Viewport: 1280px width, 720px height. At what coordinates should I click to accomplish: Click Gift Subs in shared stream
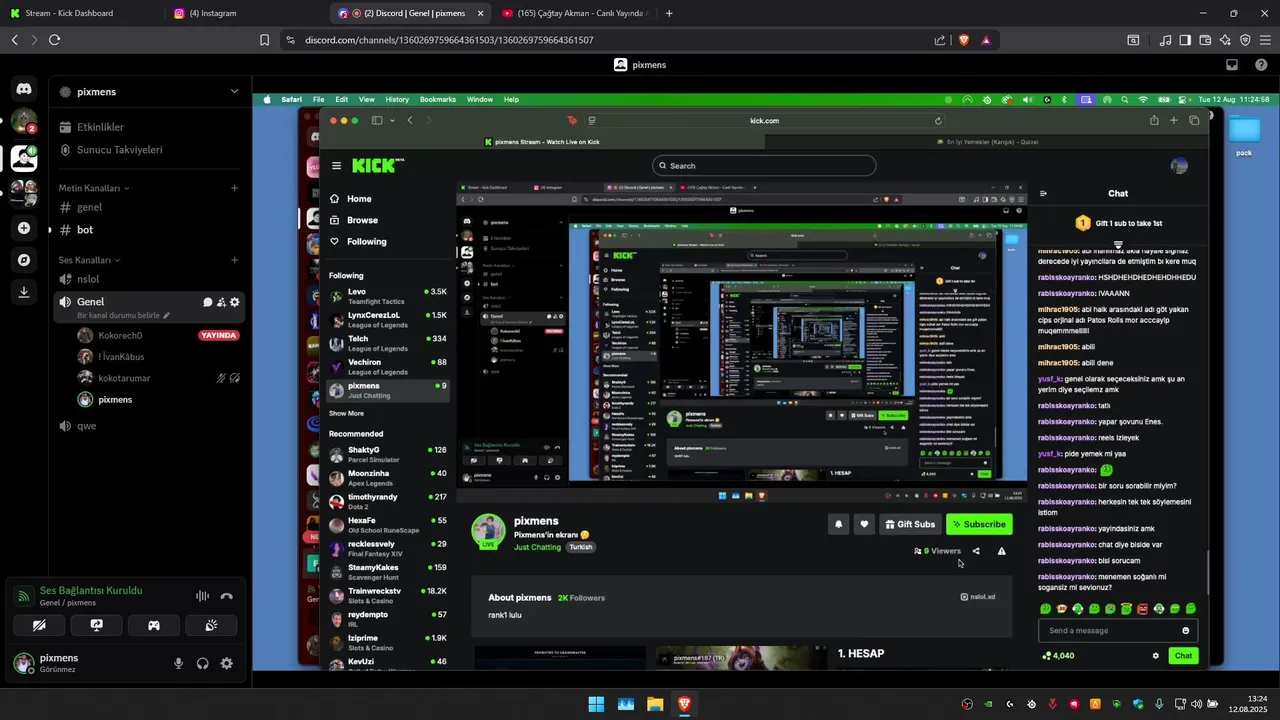pyautogui.click(x=910, y=524)
